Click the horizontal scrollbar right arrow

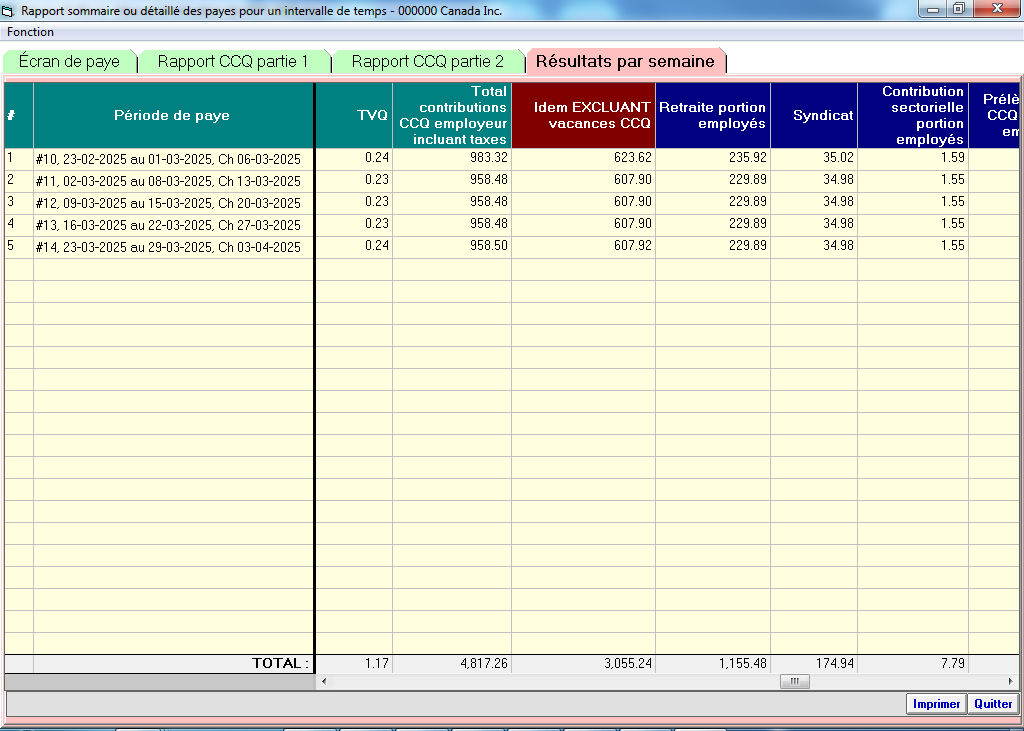pyautogui.click(x=1011, y=682)
